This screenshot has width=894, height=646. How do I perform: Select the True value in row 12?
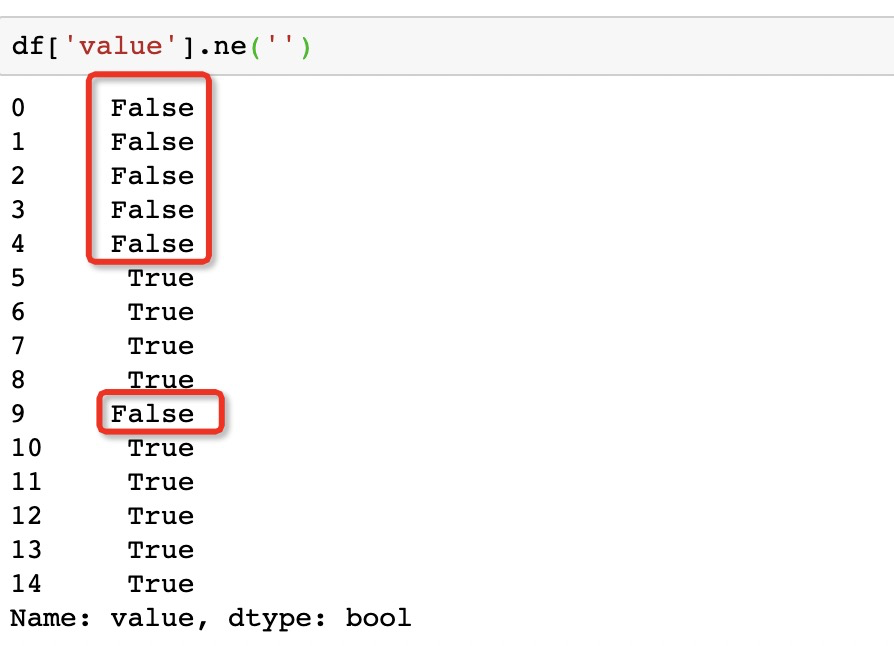point(161,516)
